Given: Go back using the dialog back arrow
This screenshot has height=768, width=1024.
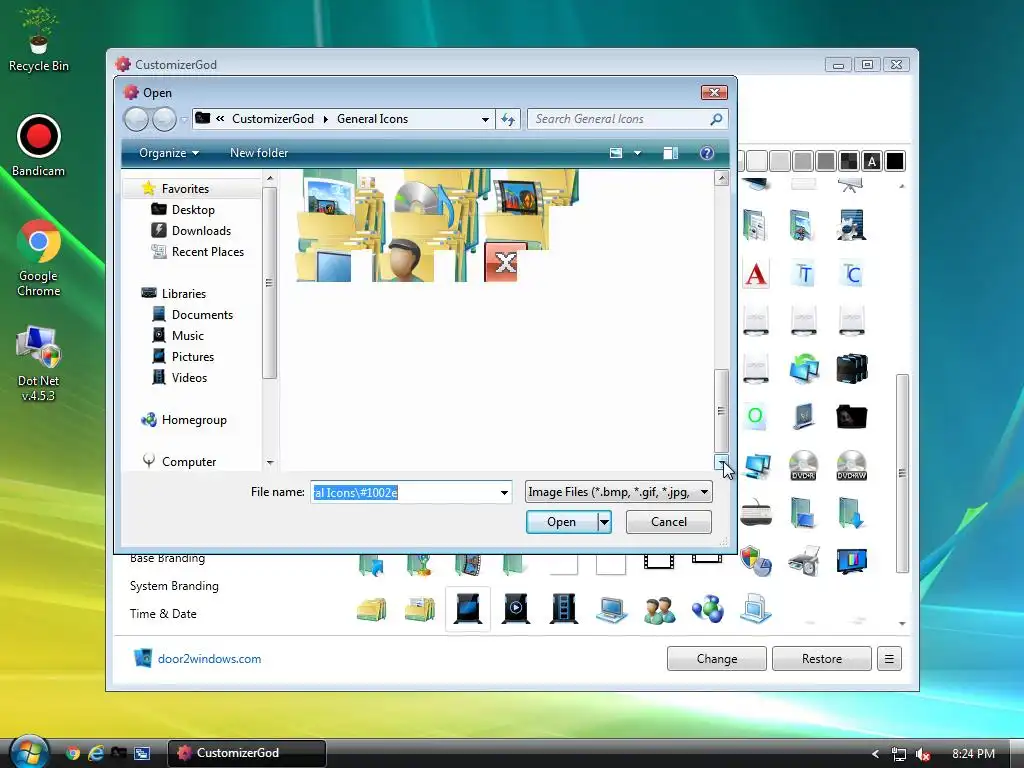Looking at the screenshot, I should (x=136, y=119).
